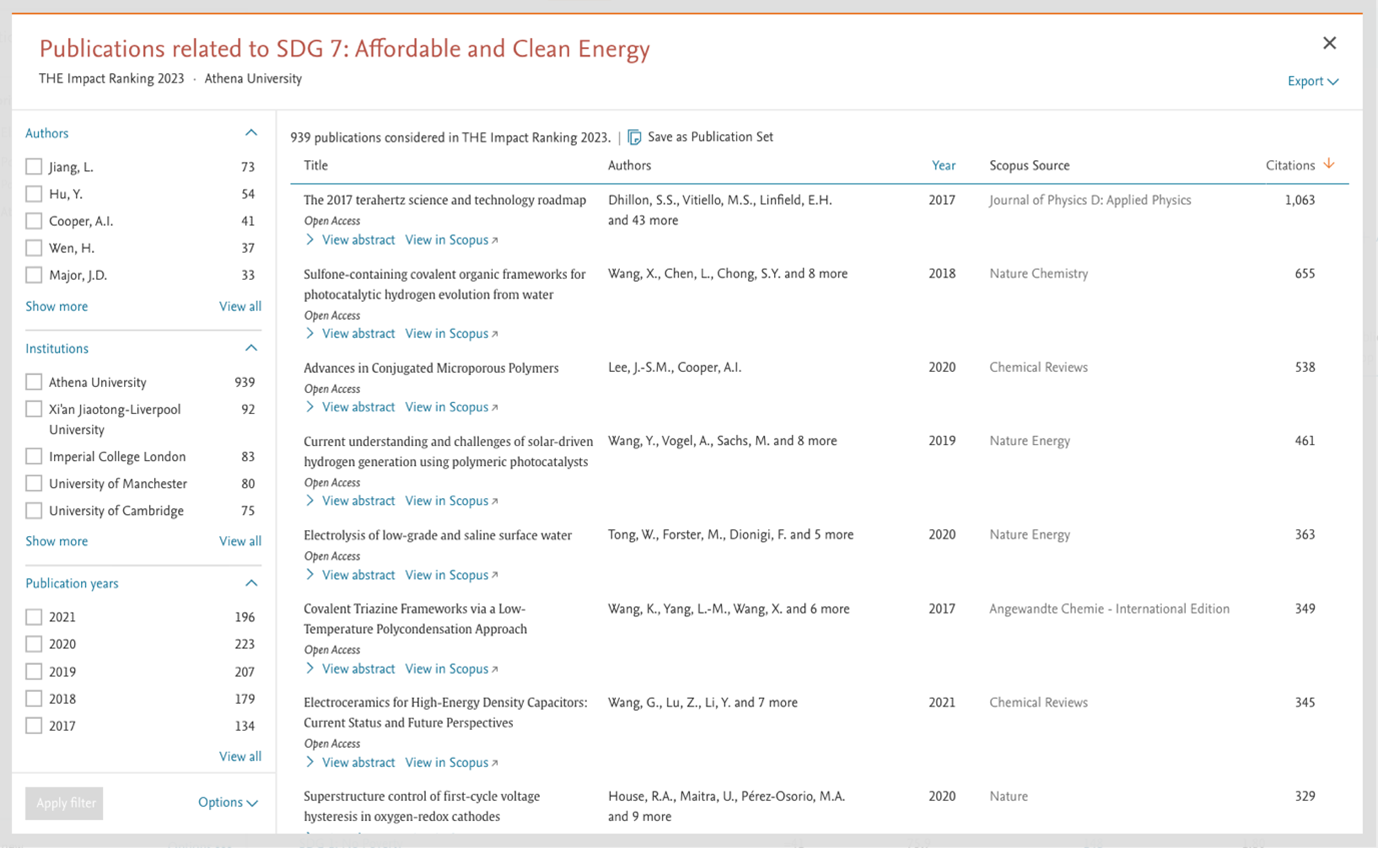Enable the Athena University institution checkbox
The image size is (1378, 848).
34,382
